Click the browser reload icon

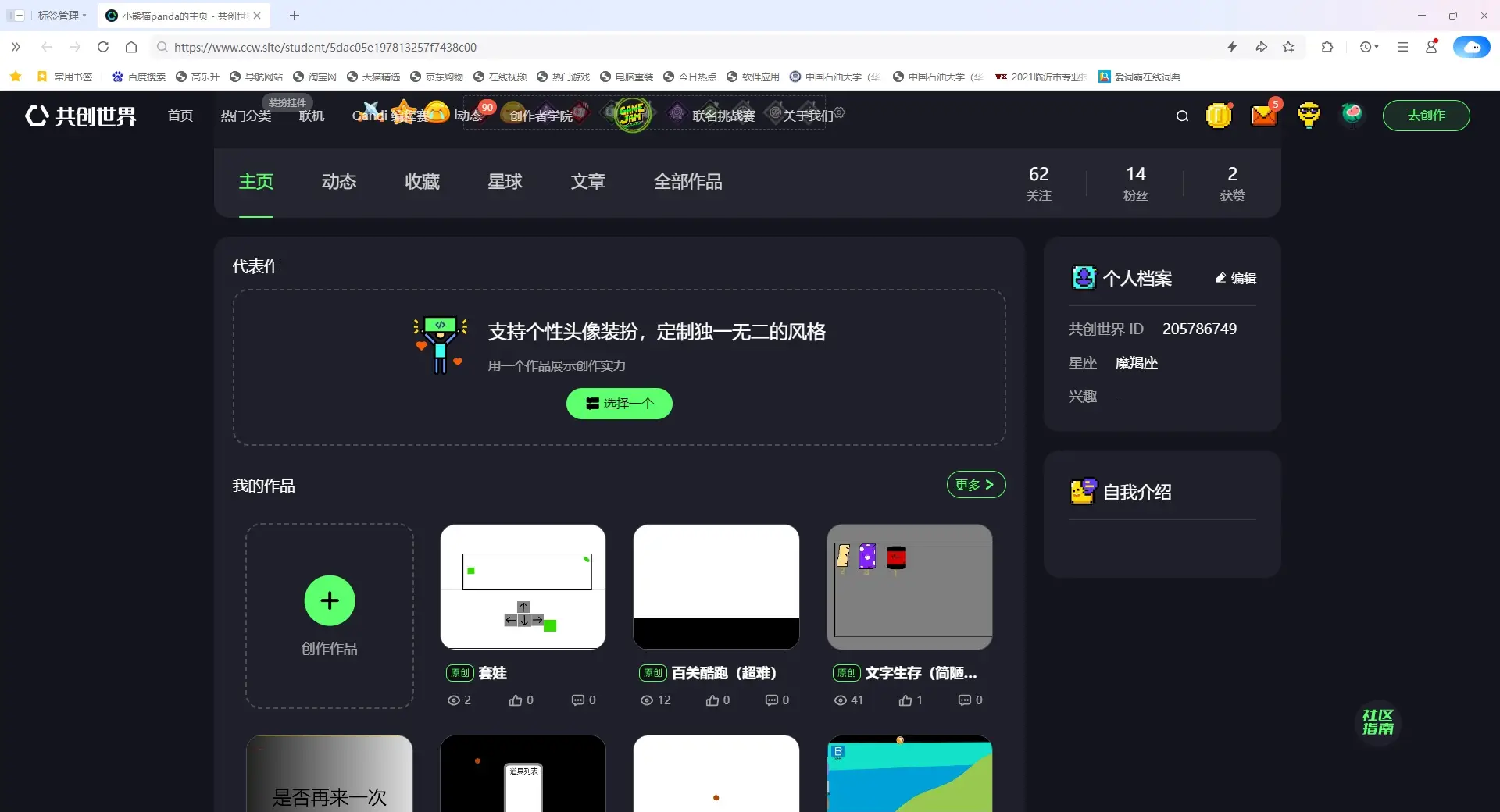click(x=103, y=47)
